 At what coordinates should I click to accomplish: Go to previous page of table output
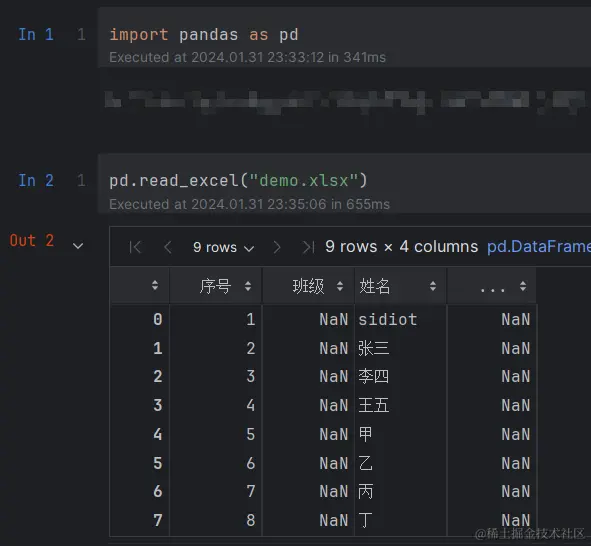[168, 247]
